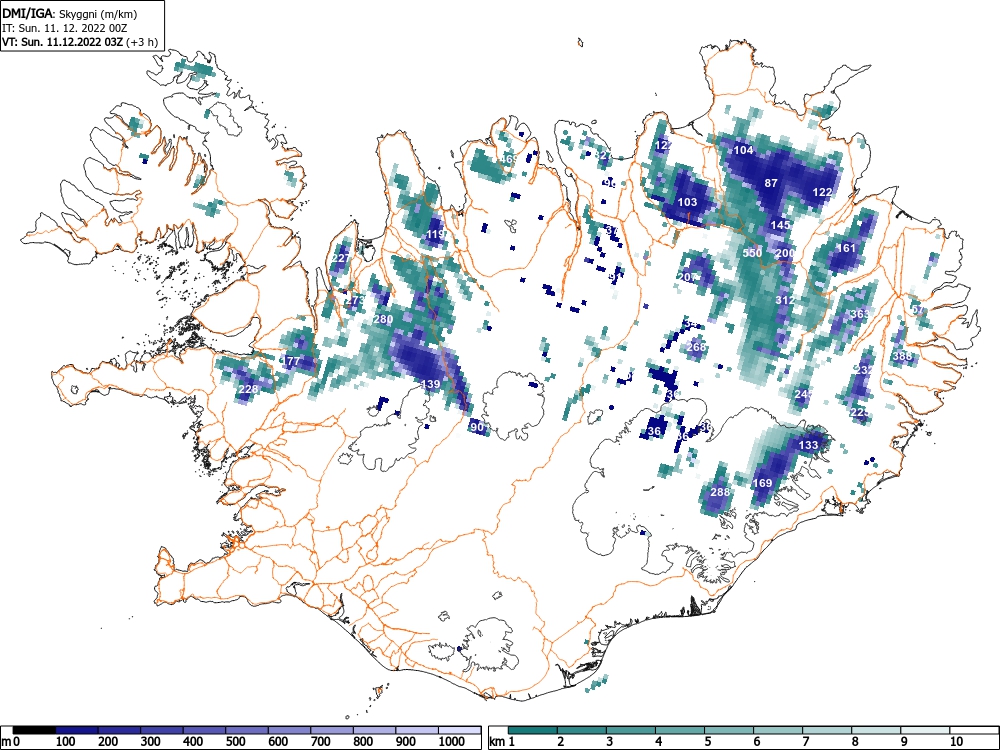The width and height of the screenshot is (1000, 750).
Task: Click the 550 value on the map
Action: click(753, 253)
